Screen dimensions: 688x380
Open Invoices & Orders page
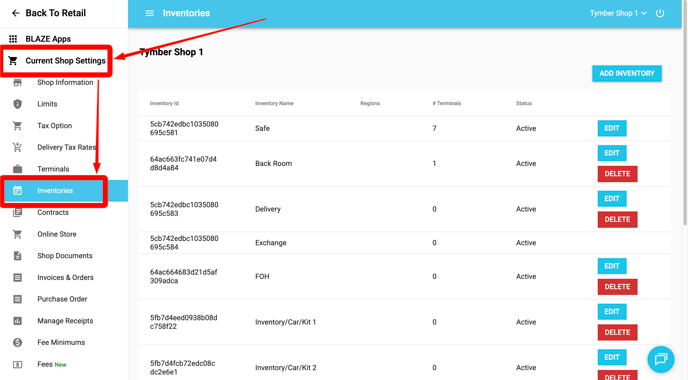point(65,277)
